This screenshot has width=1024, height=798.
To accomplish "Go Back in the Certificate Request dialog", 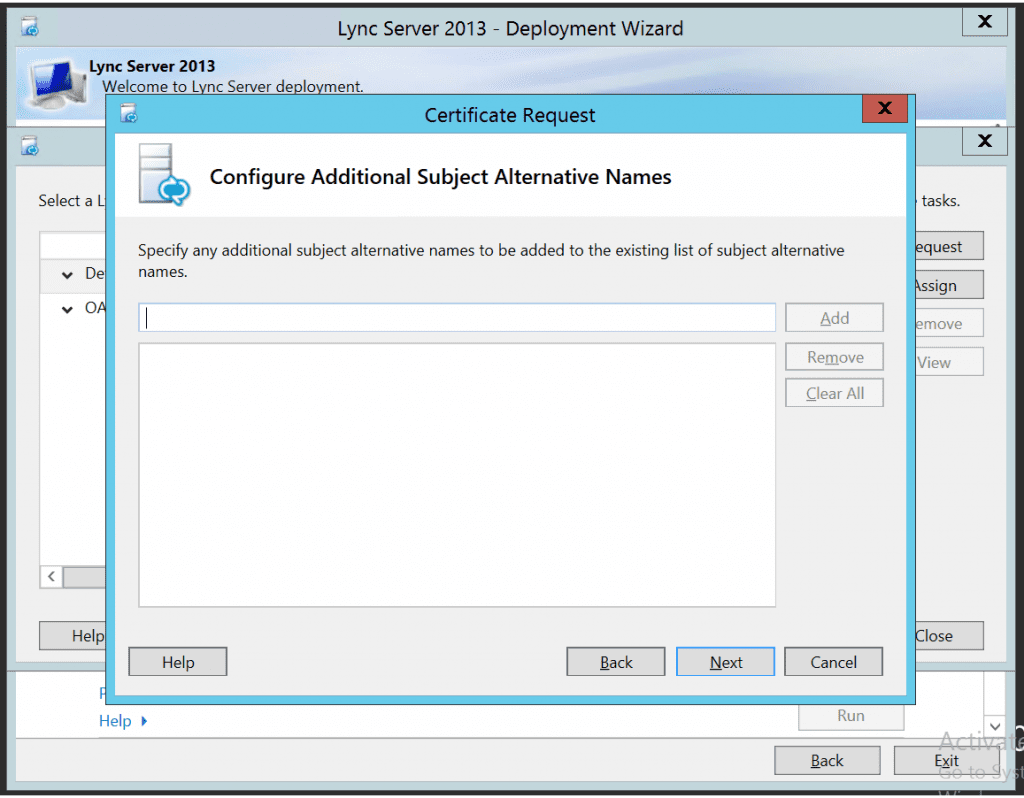I will [616, 662].
